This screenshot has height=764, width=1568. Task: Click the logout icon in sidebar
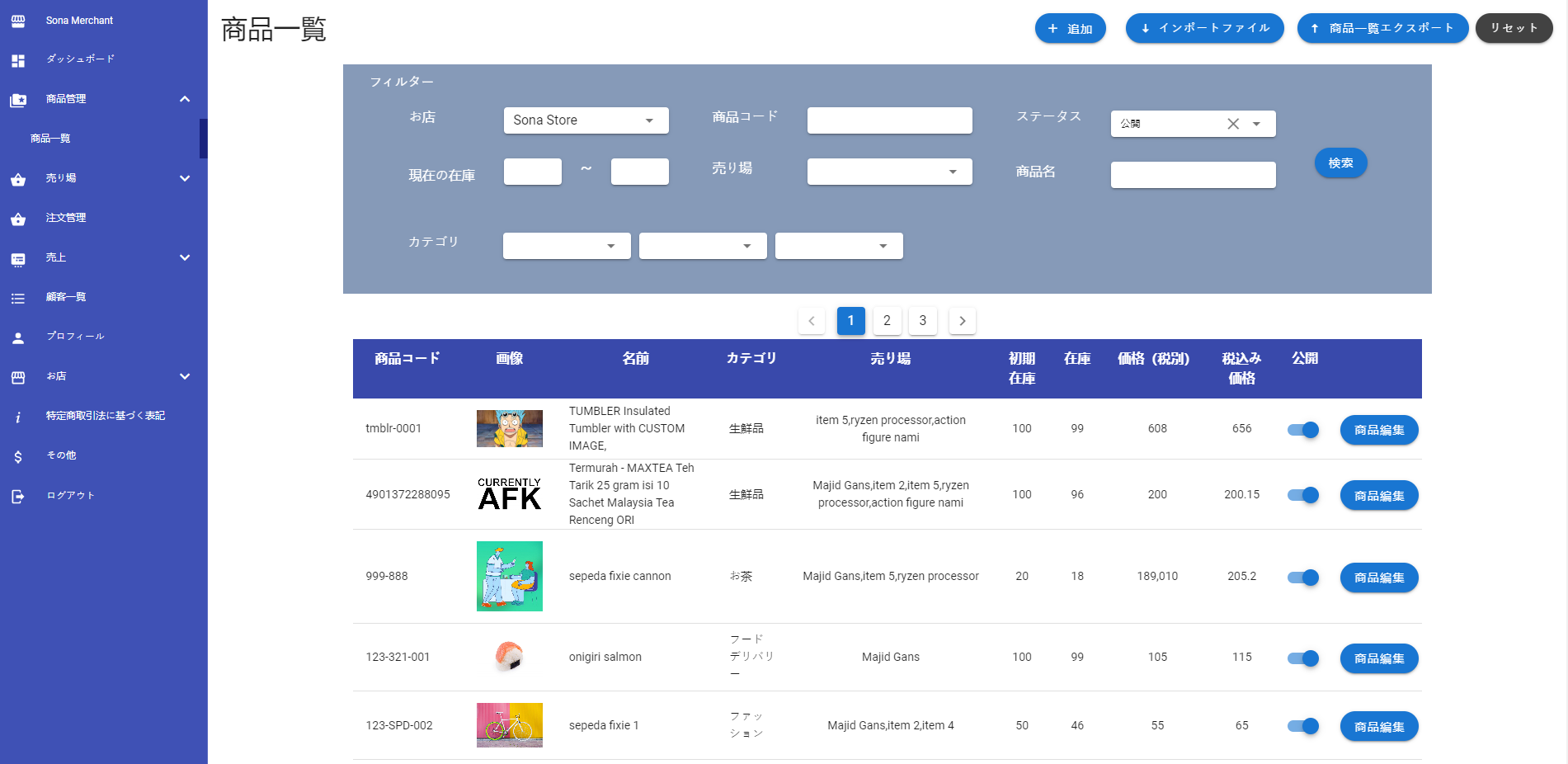pyautogui.click(x=18, y=496)
